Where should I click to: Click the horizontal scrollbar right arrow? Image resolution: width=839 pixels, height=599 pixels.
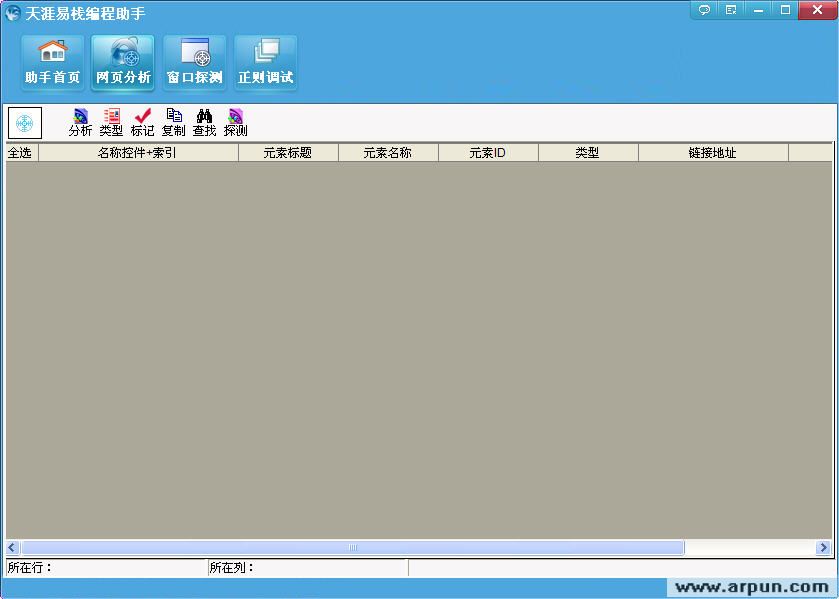823,547
